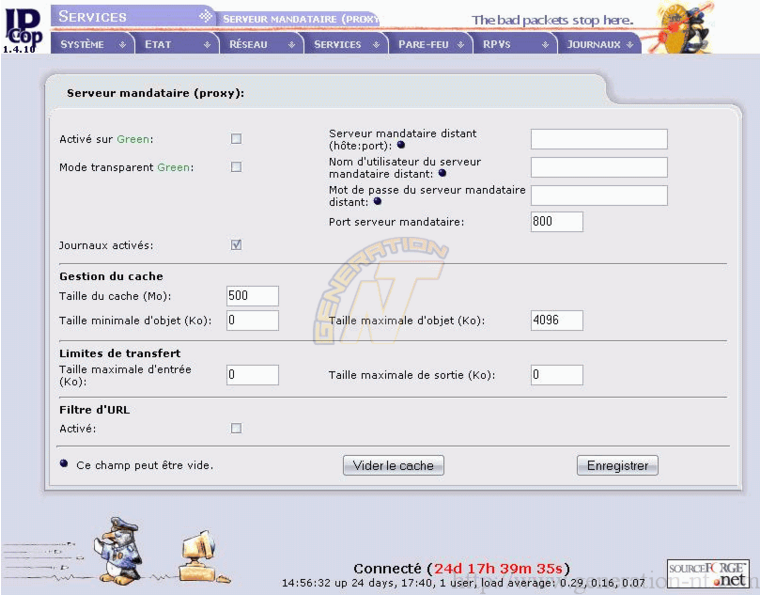760x595 pixels.
Task: Focus the Nom d'utilisateur distant field
Action: tap(599, 167)
